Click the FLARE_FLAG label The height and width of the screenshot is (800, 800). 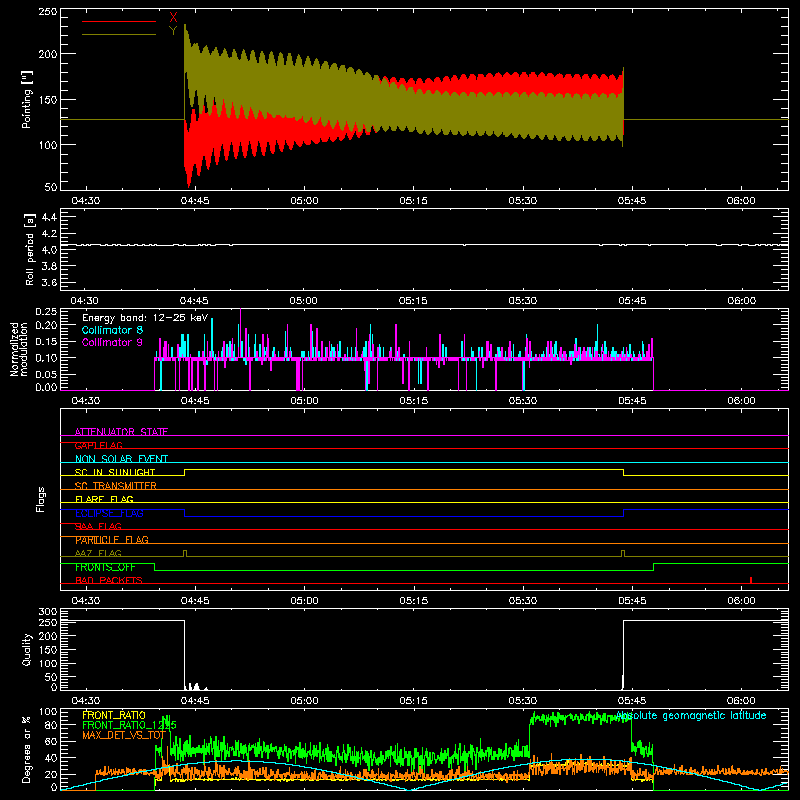104,499
